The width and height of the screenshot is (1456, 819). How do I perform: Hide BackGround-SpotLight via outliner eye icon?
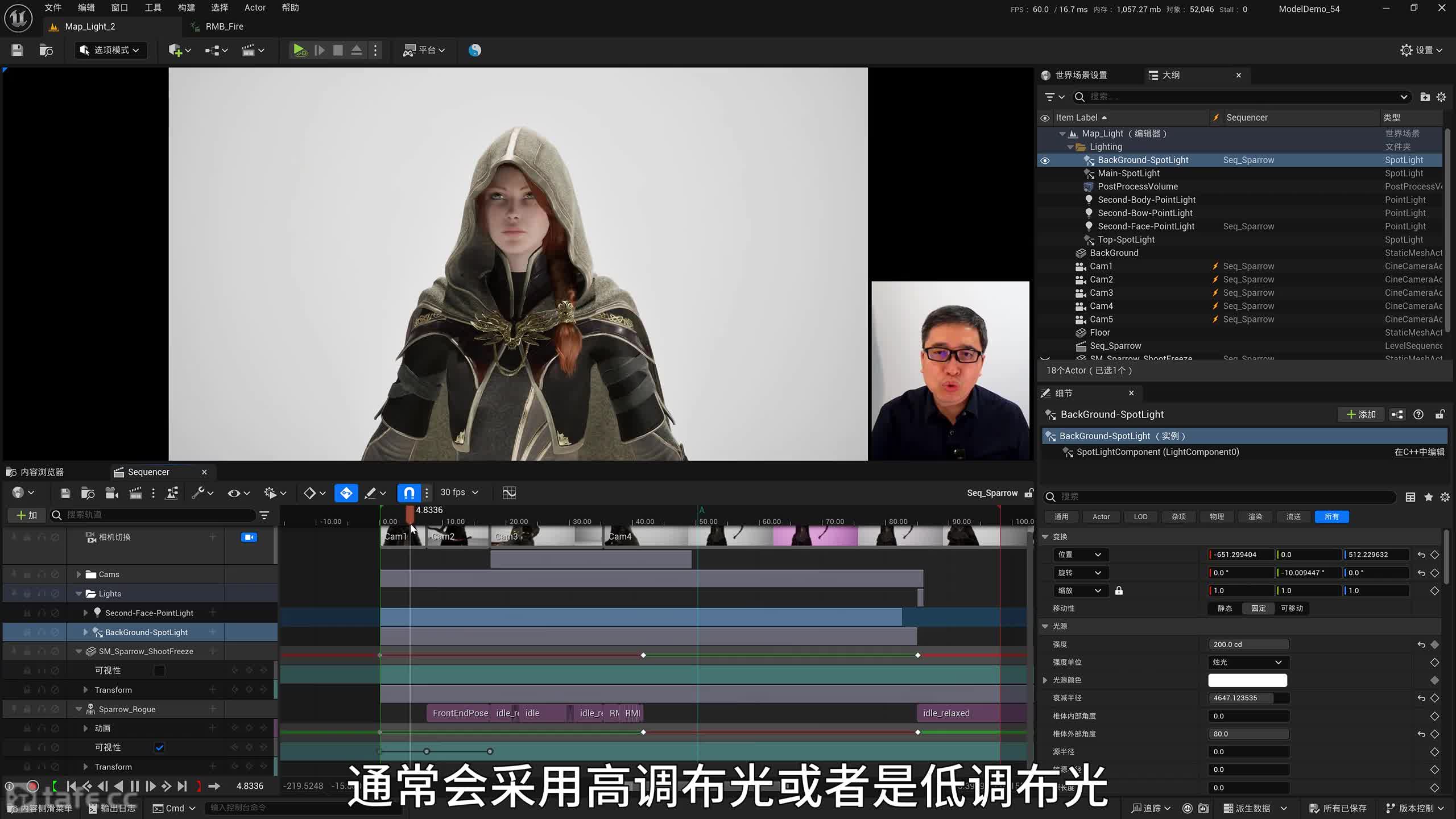pos(1045,160)
